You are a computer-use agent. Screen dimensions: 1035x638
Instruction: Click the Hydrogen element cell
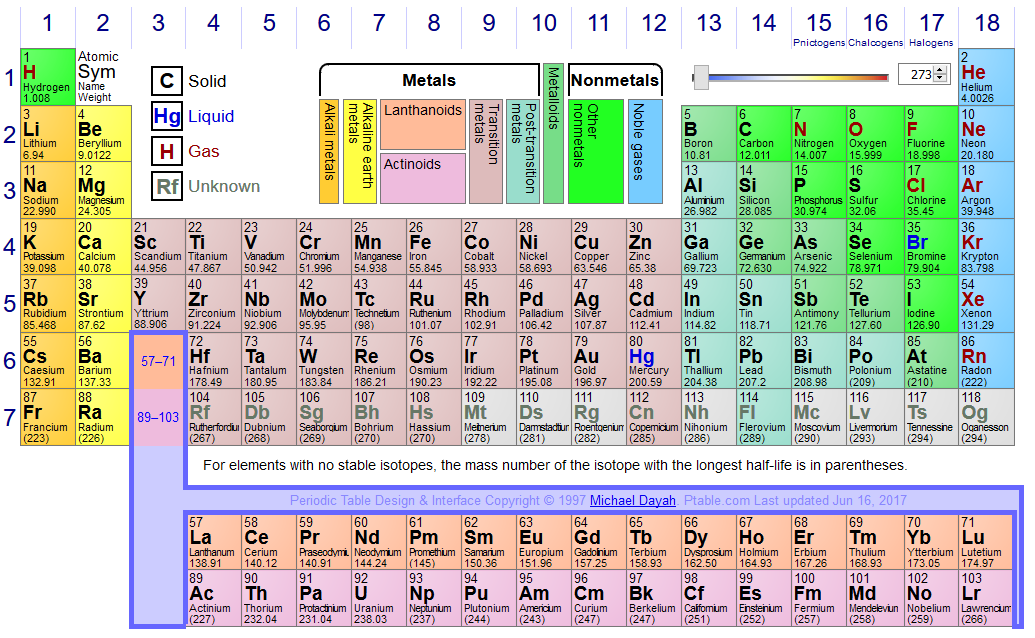(47, 76)
